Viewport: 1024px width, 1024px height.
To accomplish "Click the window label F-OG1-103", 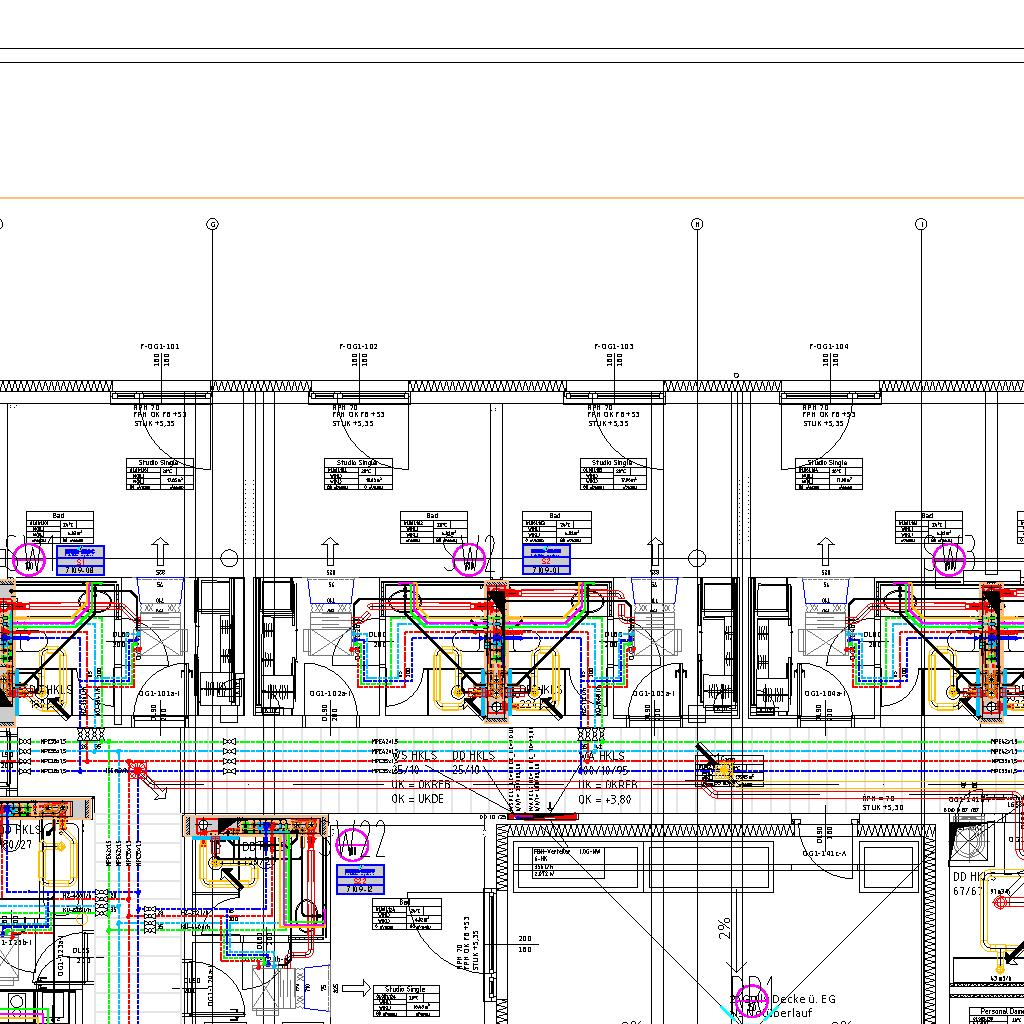I will [x=613, y=347].
